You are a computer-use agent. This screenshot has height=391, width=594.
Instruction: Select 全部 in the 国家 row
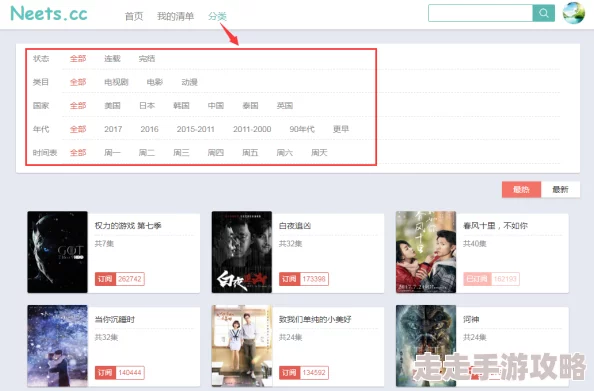click(x=78, y=105)
